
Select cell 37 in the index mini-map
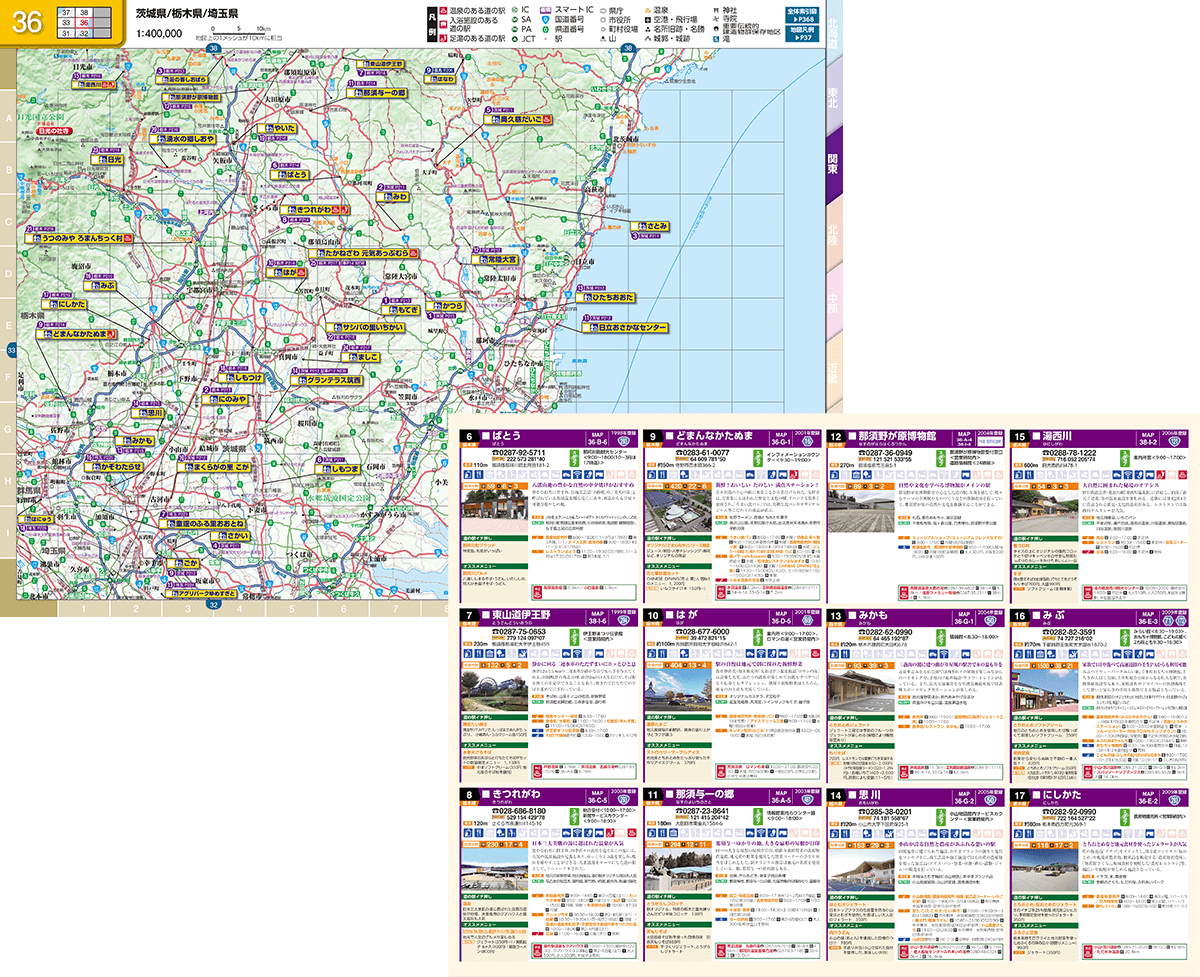point(65,10)
